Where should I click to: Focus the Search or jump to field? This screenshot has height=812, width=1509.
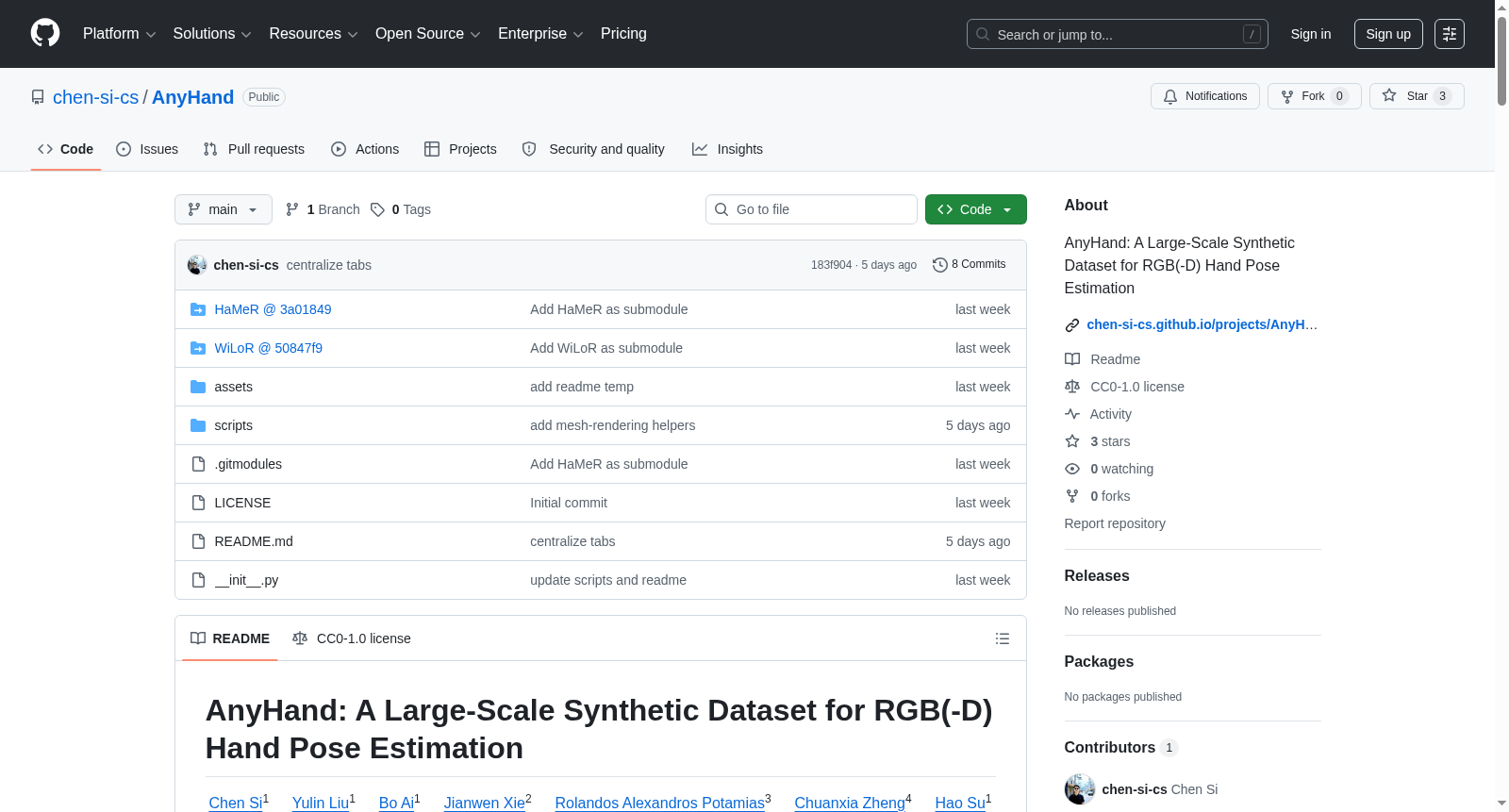click(1118, 34)
